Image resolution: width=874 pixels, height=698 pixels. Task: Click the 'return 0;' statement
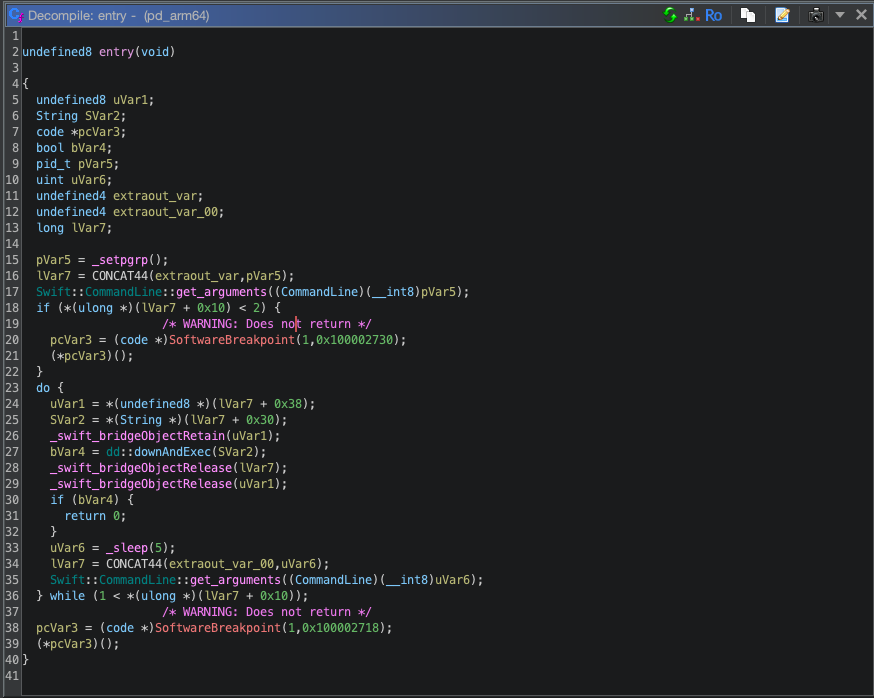pyautogui.click(x=95, y=516)
